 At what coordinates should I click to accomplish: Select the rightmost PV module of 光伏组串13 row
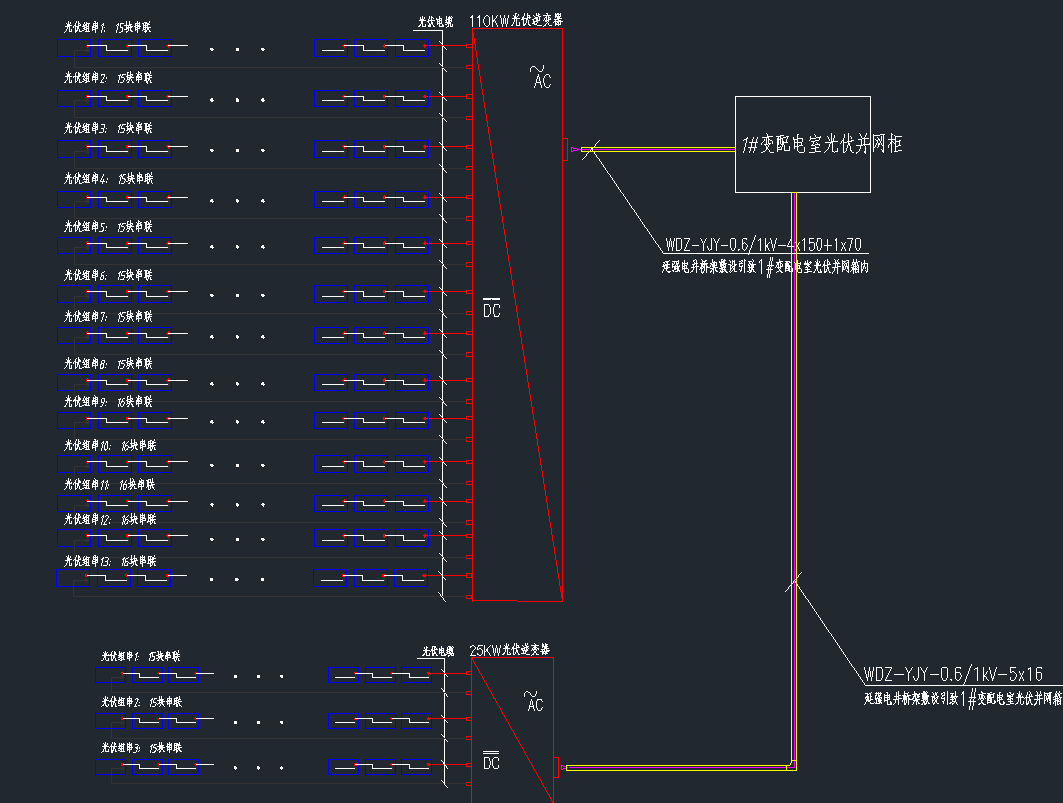(x=410, y=577)
